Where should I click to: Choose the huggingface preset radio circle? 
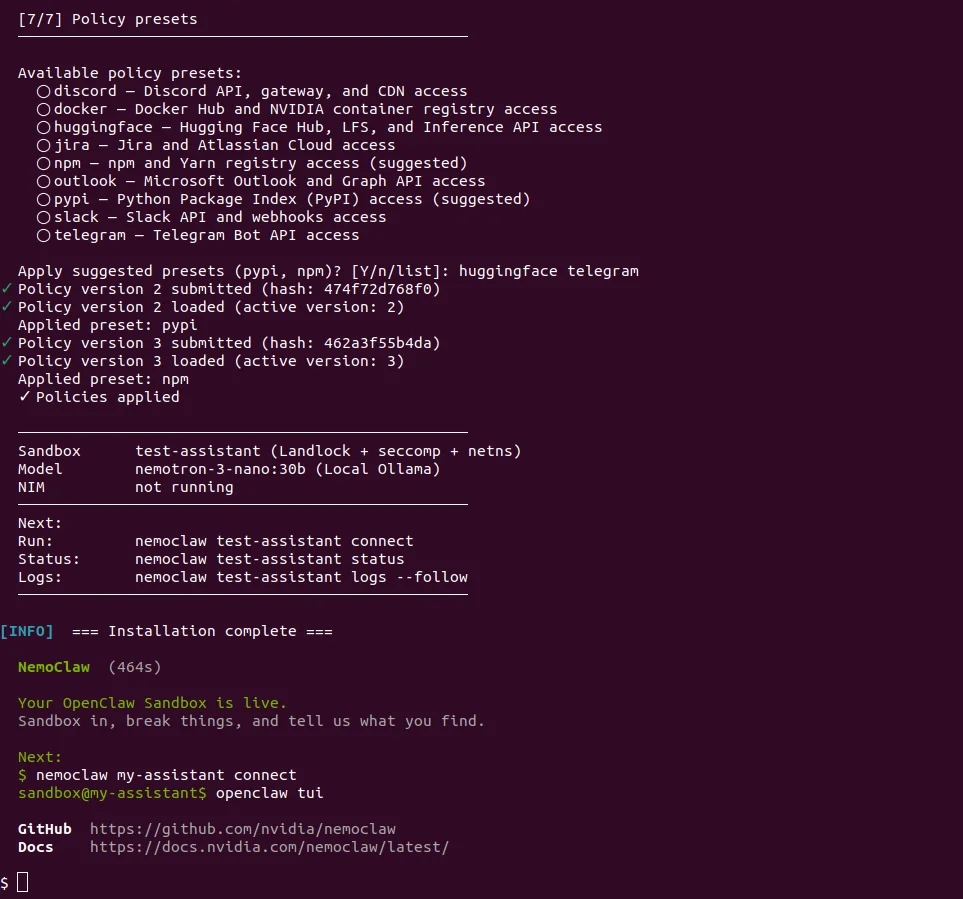[x=44, y=127]
